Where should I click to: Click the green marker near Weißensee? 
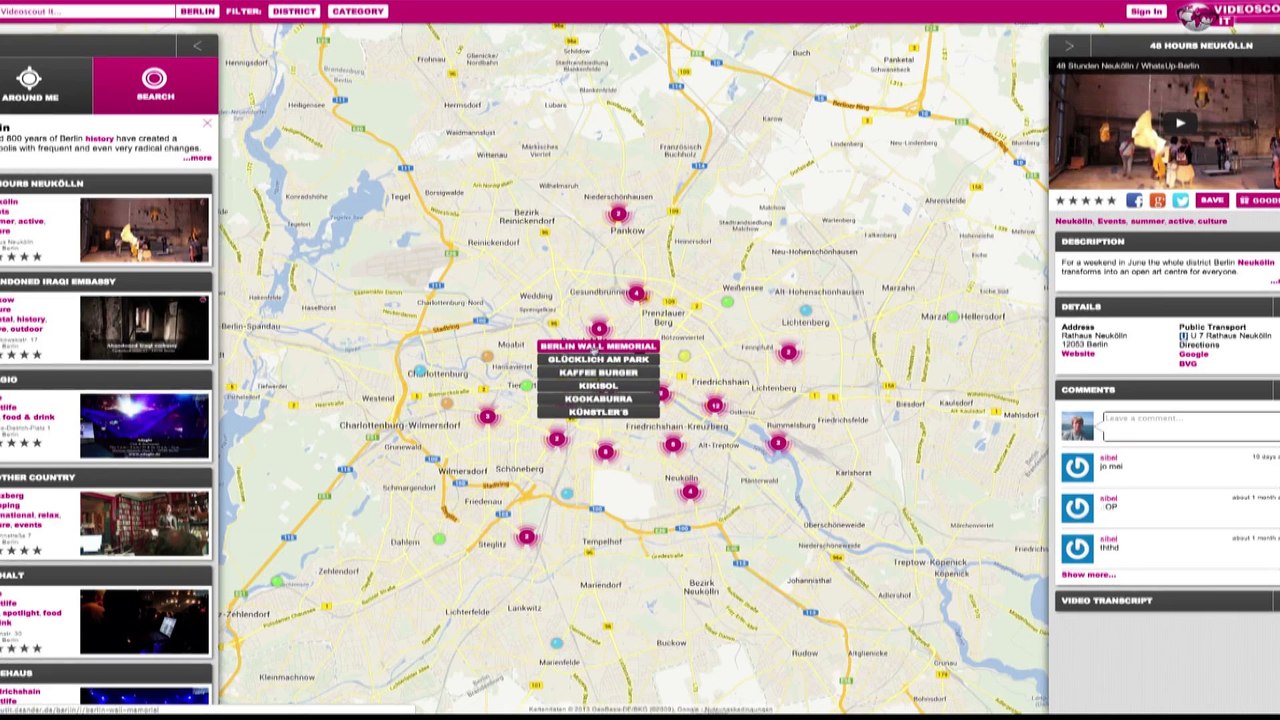click(727, 301)
